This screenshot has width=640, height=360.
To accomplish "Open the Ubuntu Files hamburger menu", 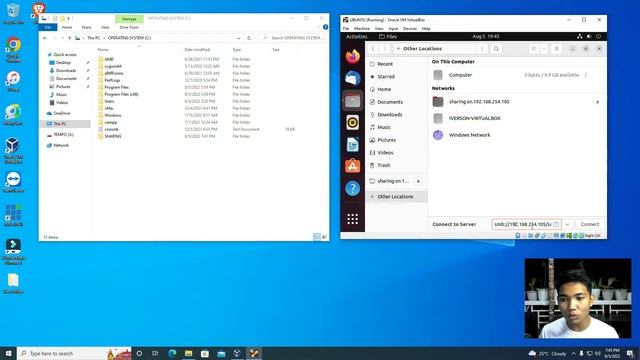I will click(x=556, y=49).
